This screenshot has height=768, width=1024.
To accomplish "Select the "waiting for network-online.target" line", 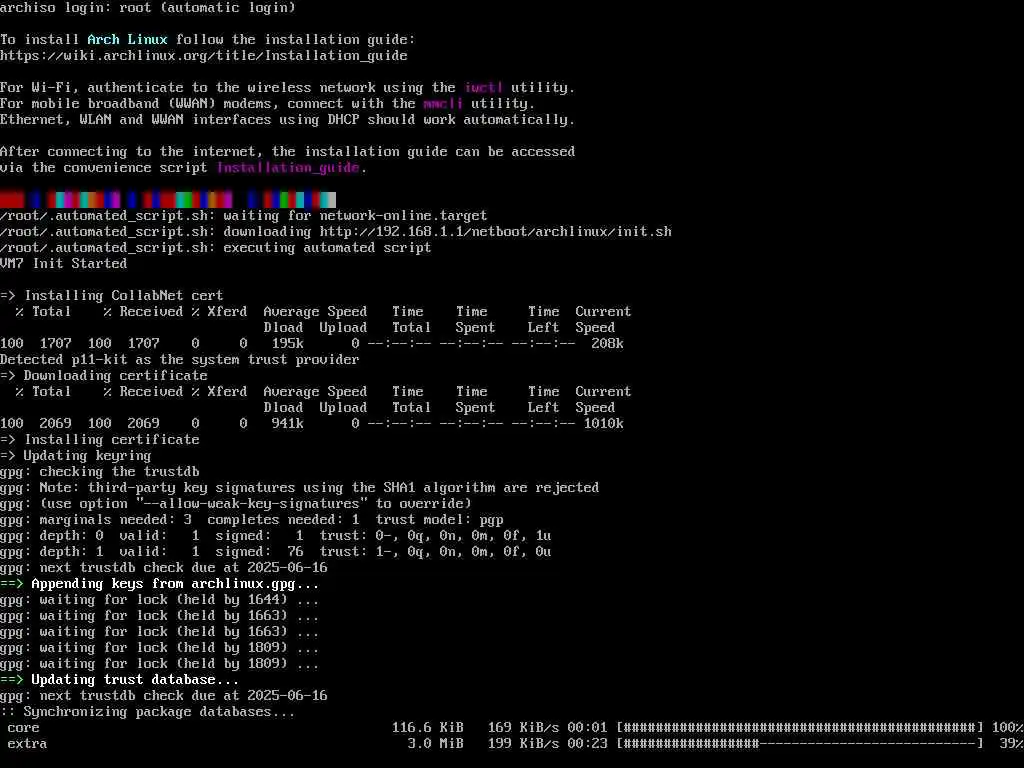I will (x=244, y=216).
